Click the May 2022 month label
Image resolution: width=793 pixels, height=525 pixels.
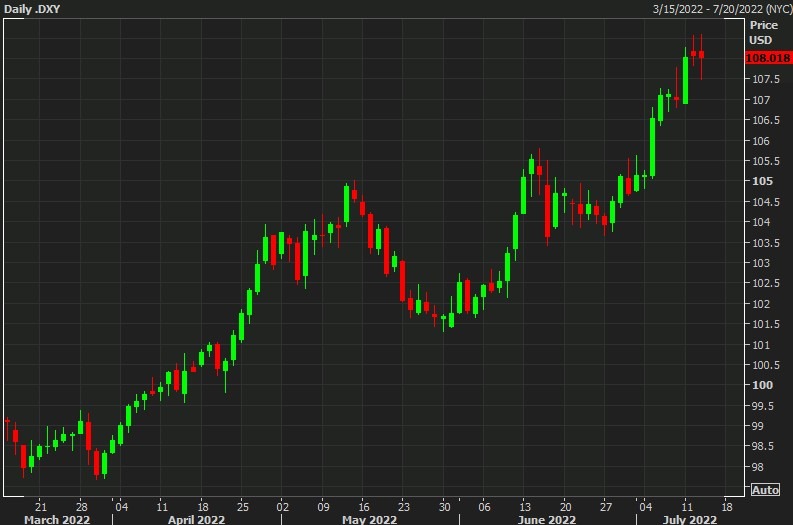(x=369, y=519)
